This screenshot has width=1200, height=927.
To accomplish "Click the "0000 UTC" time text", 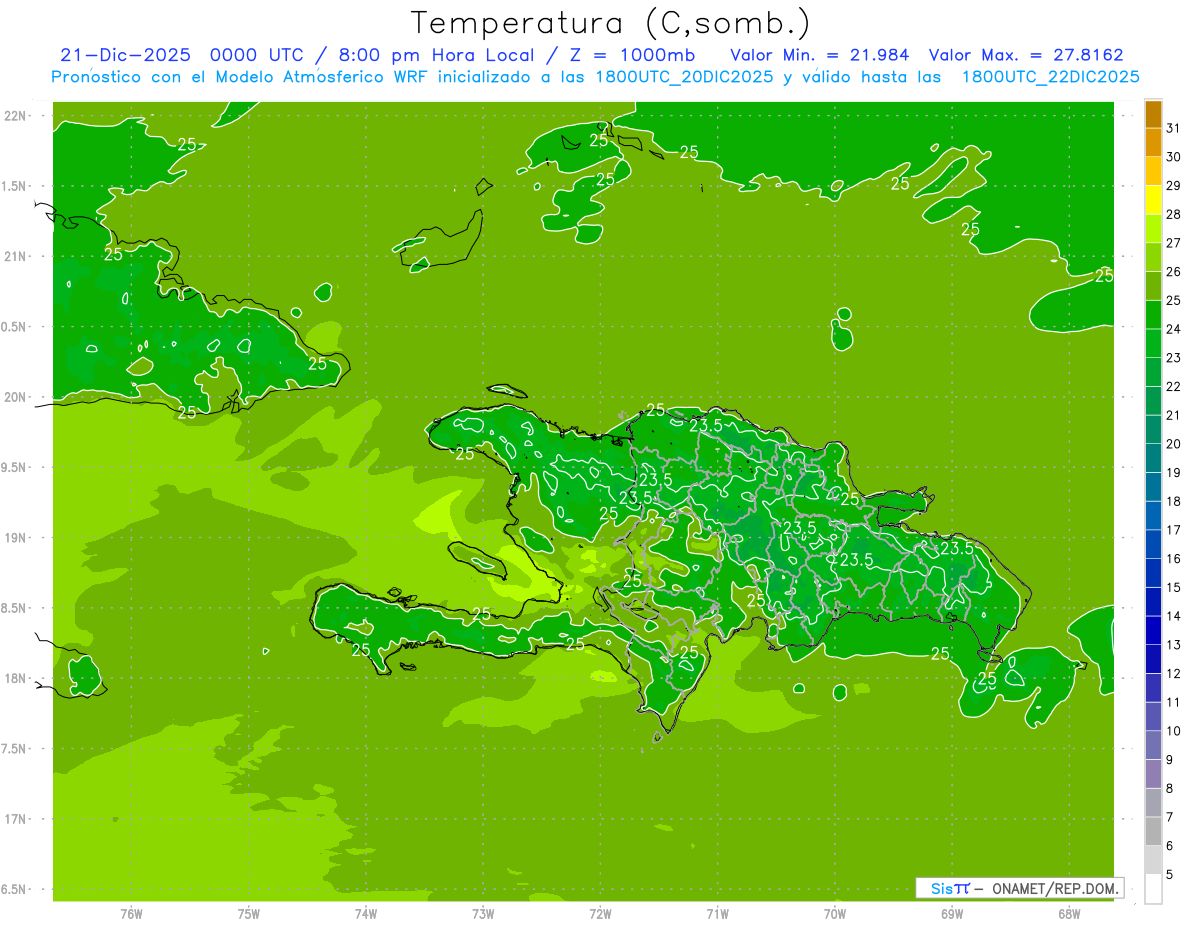I will click(x=258, y=55).
